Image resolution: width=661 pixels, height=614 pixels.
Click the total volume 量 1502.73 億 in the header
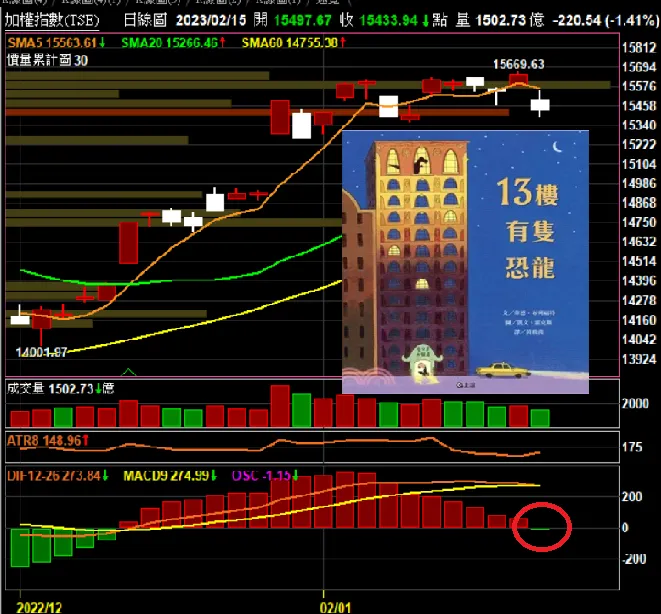click(500, 20)
